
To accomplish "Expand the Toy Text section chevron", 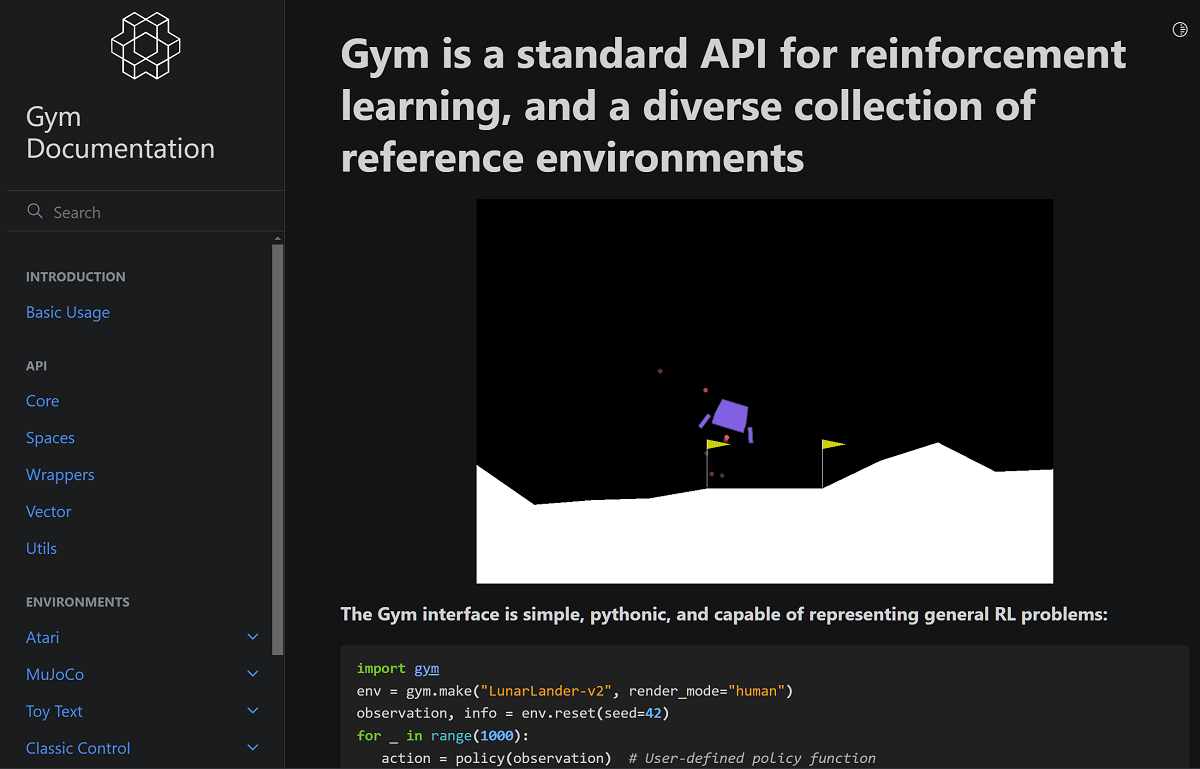I will [x=253, y=711].
